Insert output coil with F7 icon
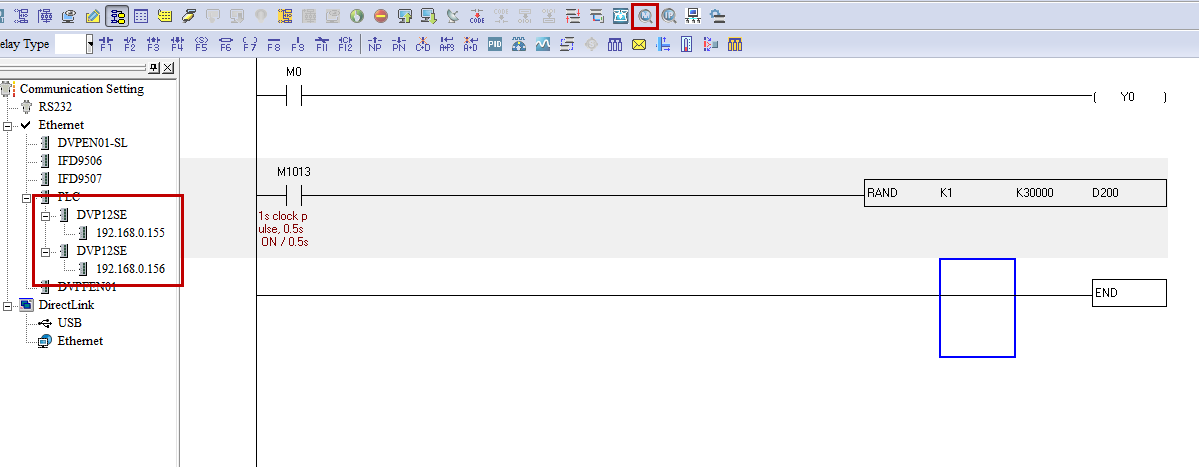 [249, 45]
